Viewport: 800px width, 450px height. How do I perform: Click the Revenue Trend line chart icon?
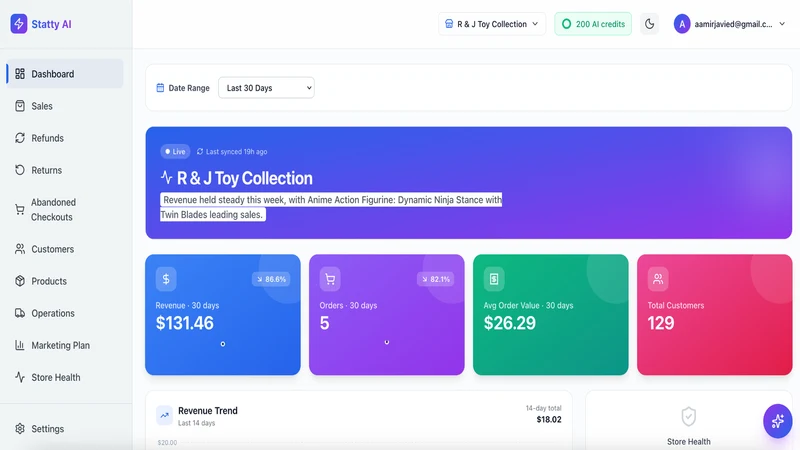[x=164, y=415]
